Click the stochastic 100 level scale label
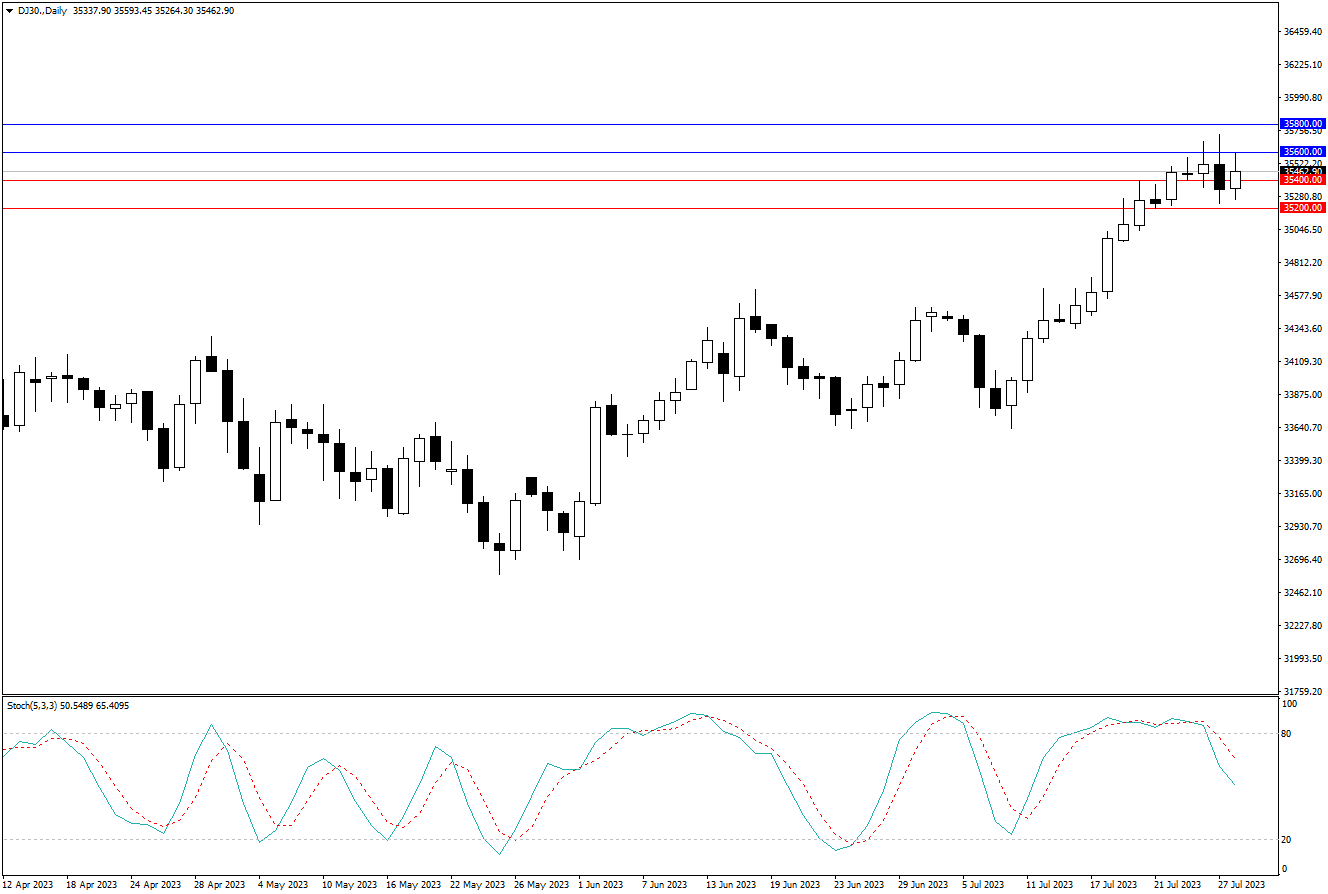The width and height of the screenshot is (1328, 894). (1290, 705)
